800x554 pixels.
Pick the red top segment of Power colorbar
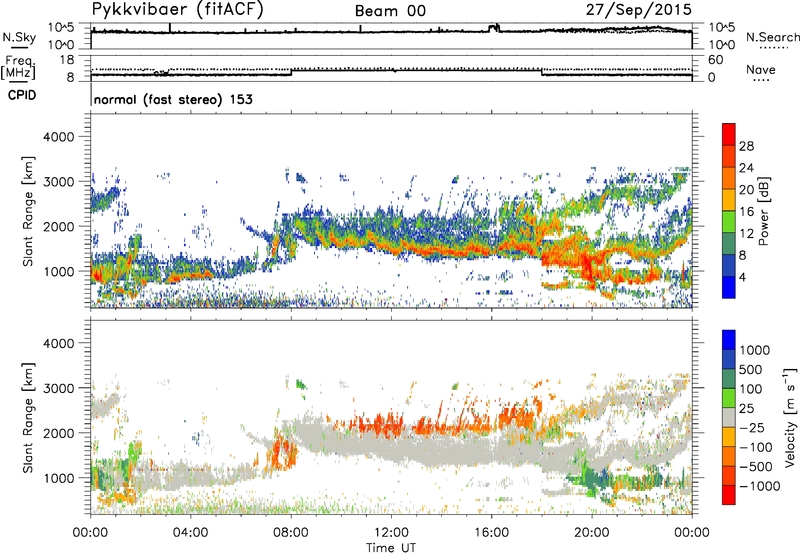click(729, 135)
